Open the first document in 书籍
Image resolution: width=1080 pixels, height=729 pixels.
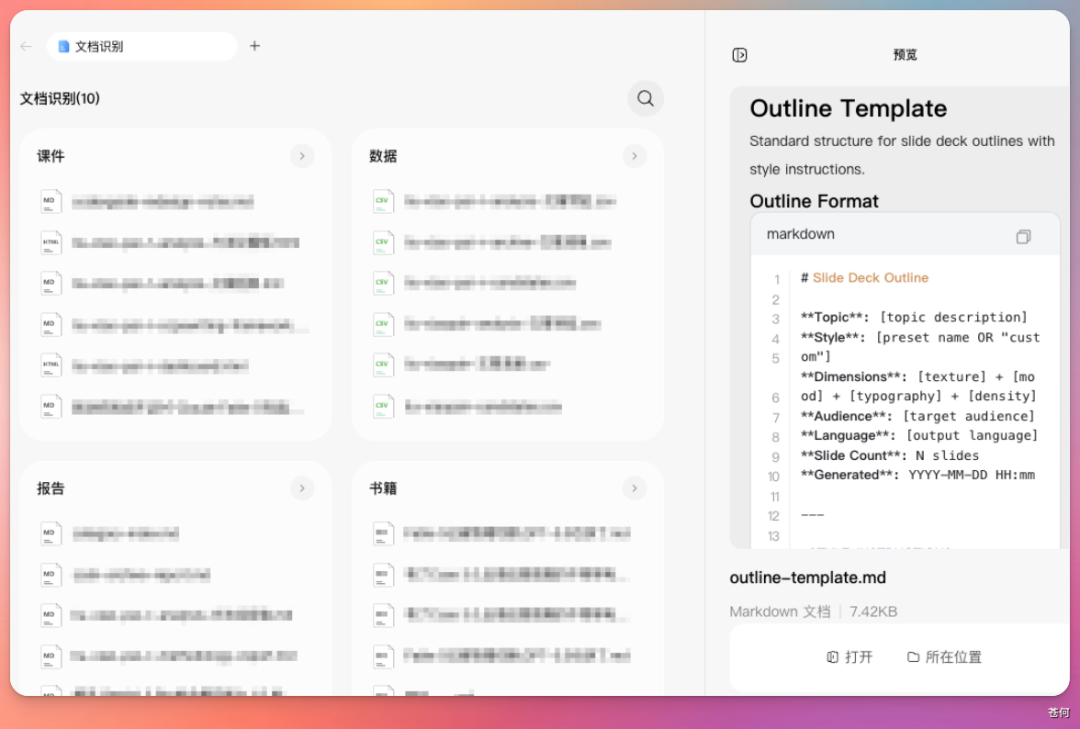(508, 533)
